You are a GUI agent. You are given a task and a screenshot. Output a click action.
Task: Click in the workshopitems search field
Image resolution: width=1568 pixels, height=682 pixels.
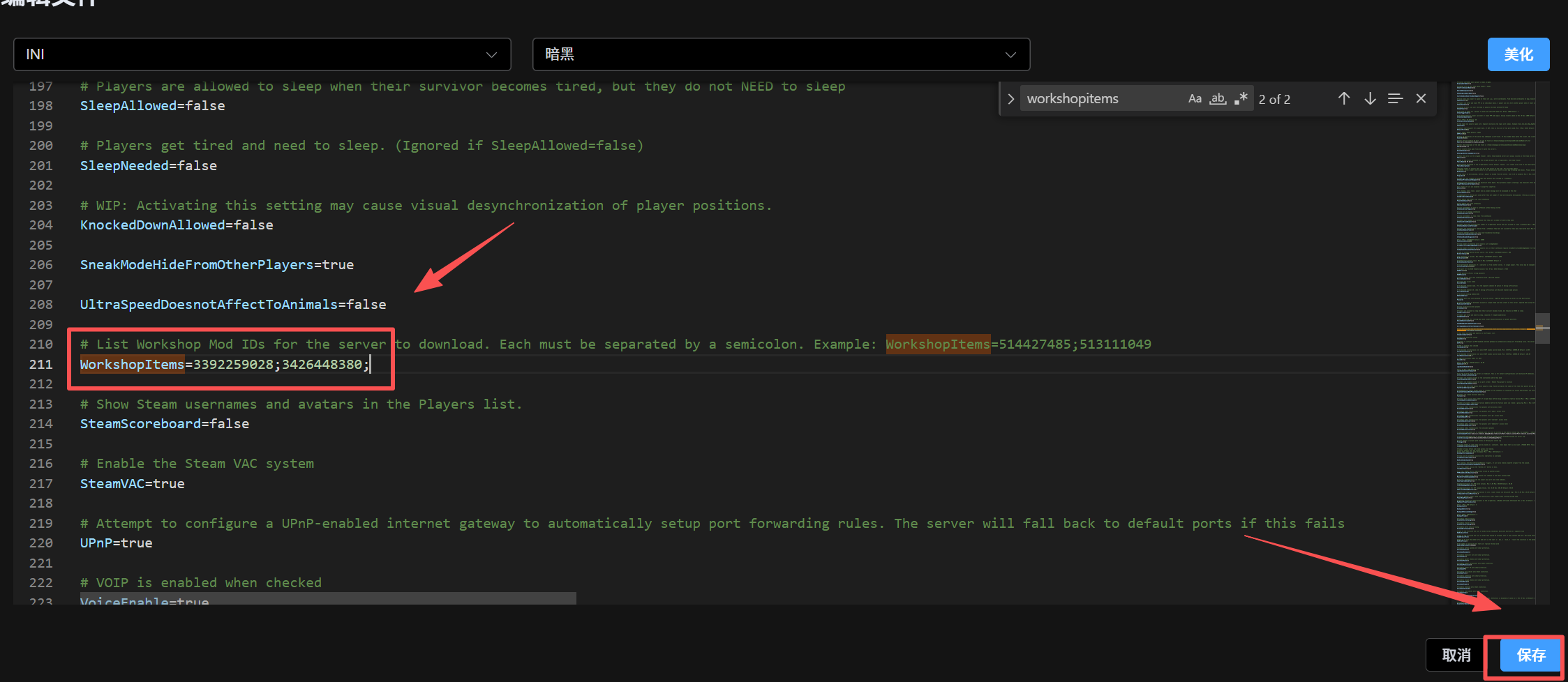tap(1101, 99)
